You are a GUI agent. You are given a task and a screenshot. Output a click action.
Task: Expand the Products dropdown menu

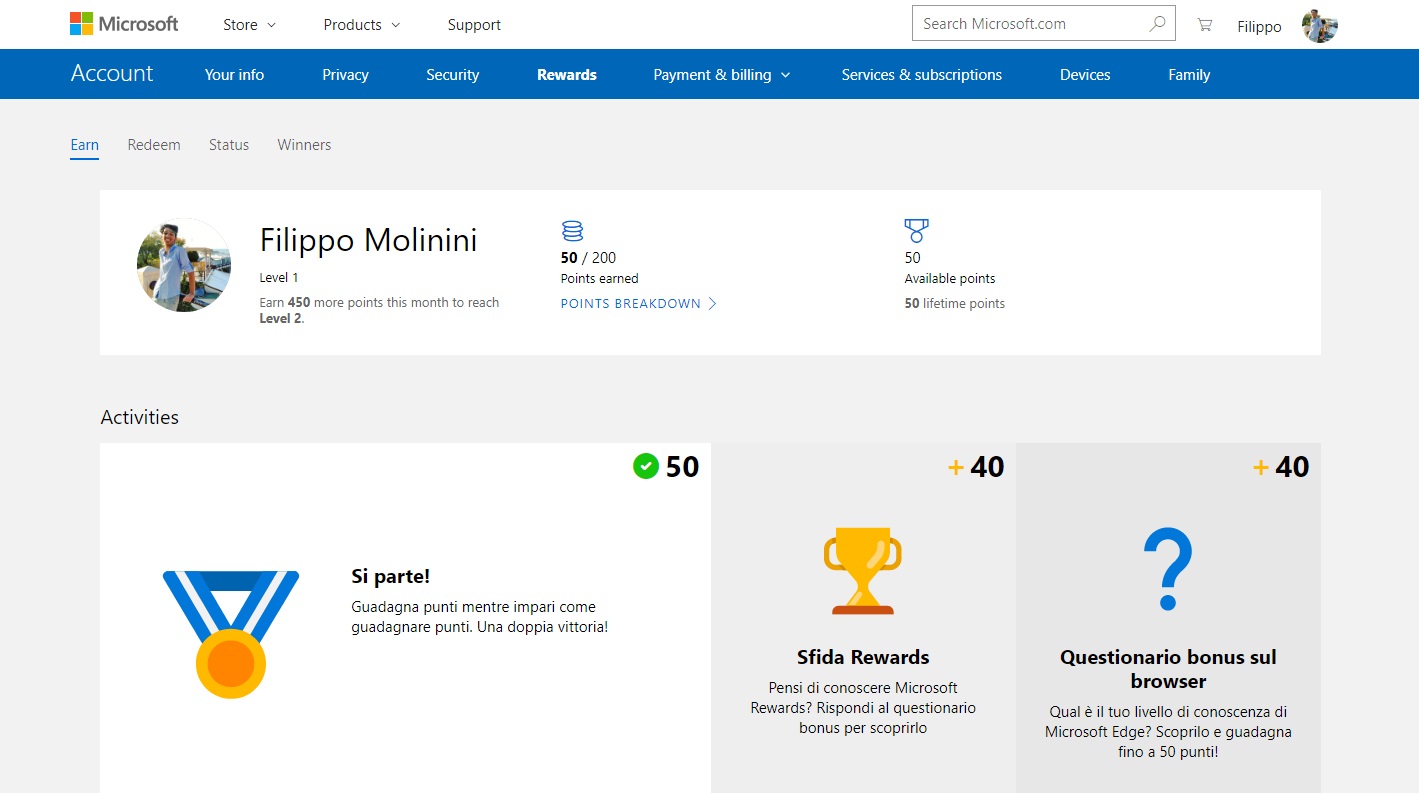click(361, 25)
